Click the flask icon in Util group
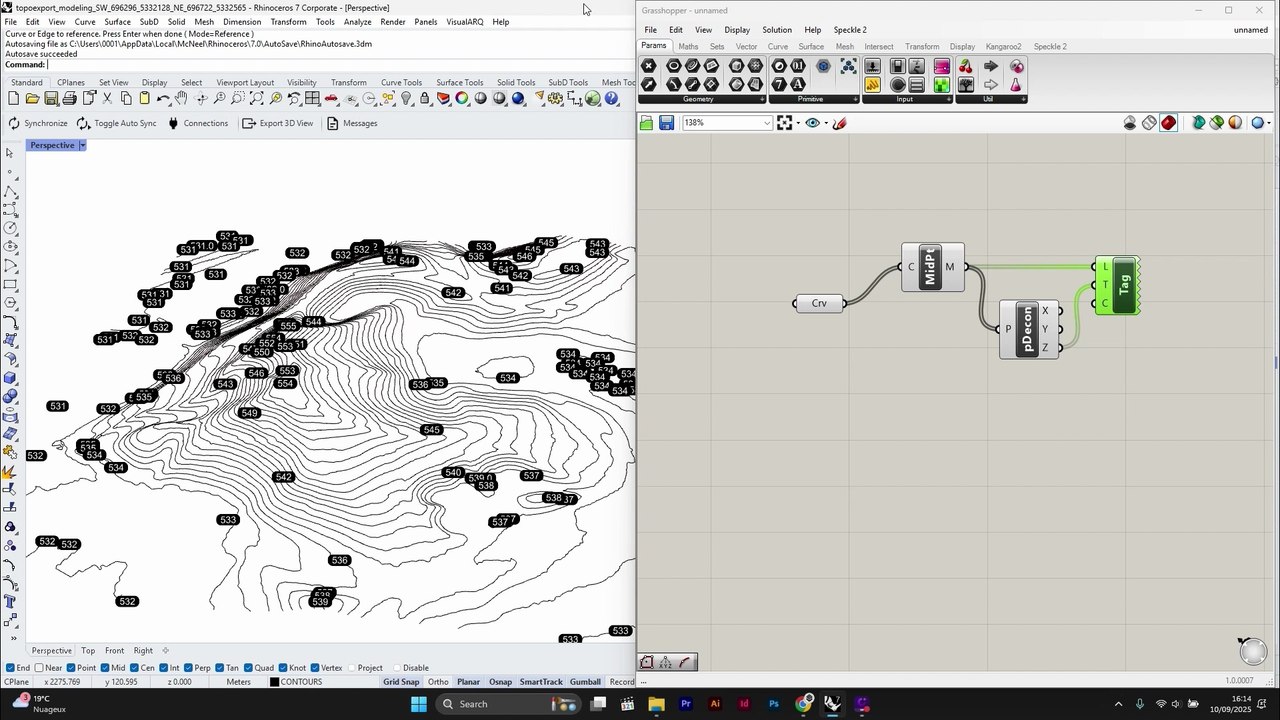Image resolution: width=1280 pixels, height=720 pixels. tap(1016, 85)
